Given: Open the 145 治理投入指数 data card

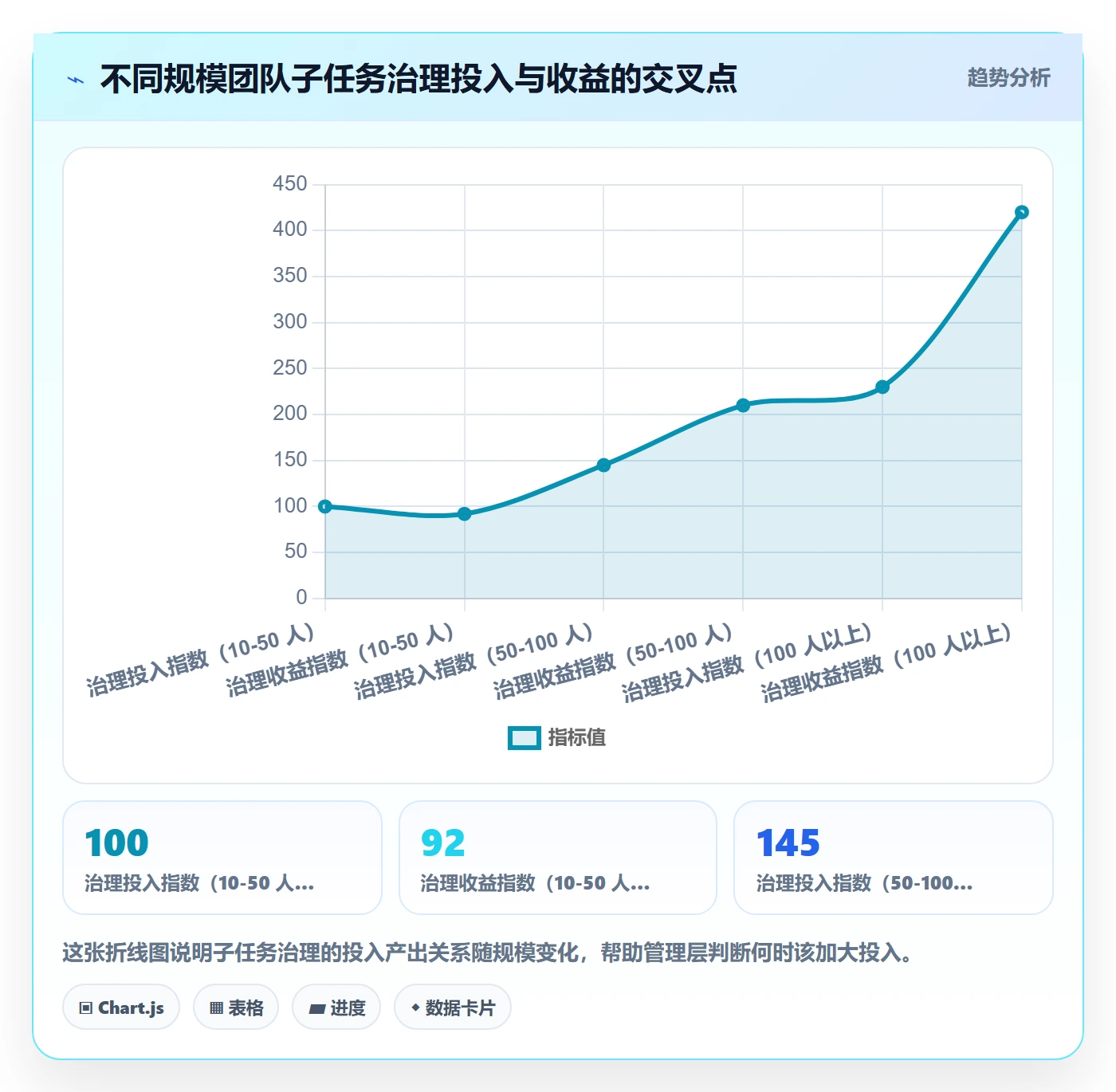Looking at the screenshot, I should click(x=894, y=858).
